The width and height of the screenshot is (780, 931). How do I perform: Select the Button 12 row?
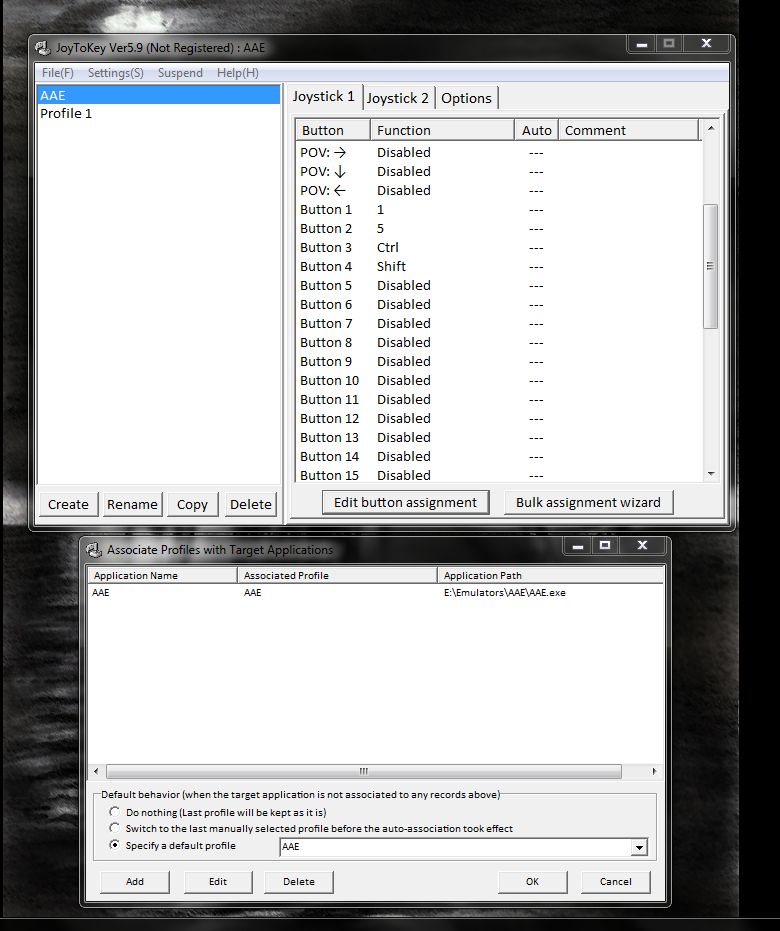point(499,419)
